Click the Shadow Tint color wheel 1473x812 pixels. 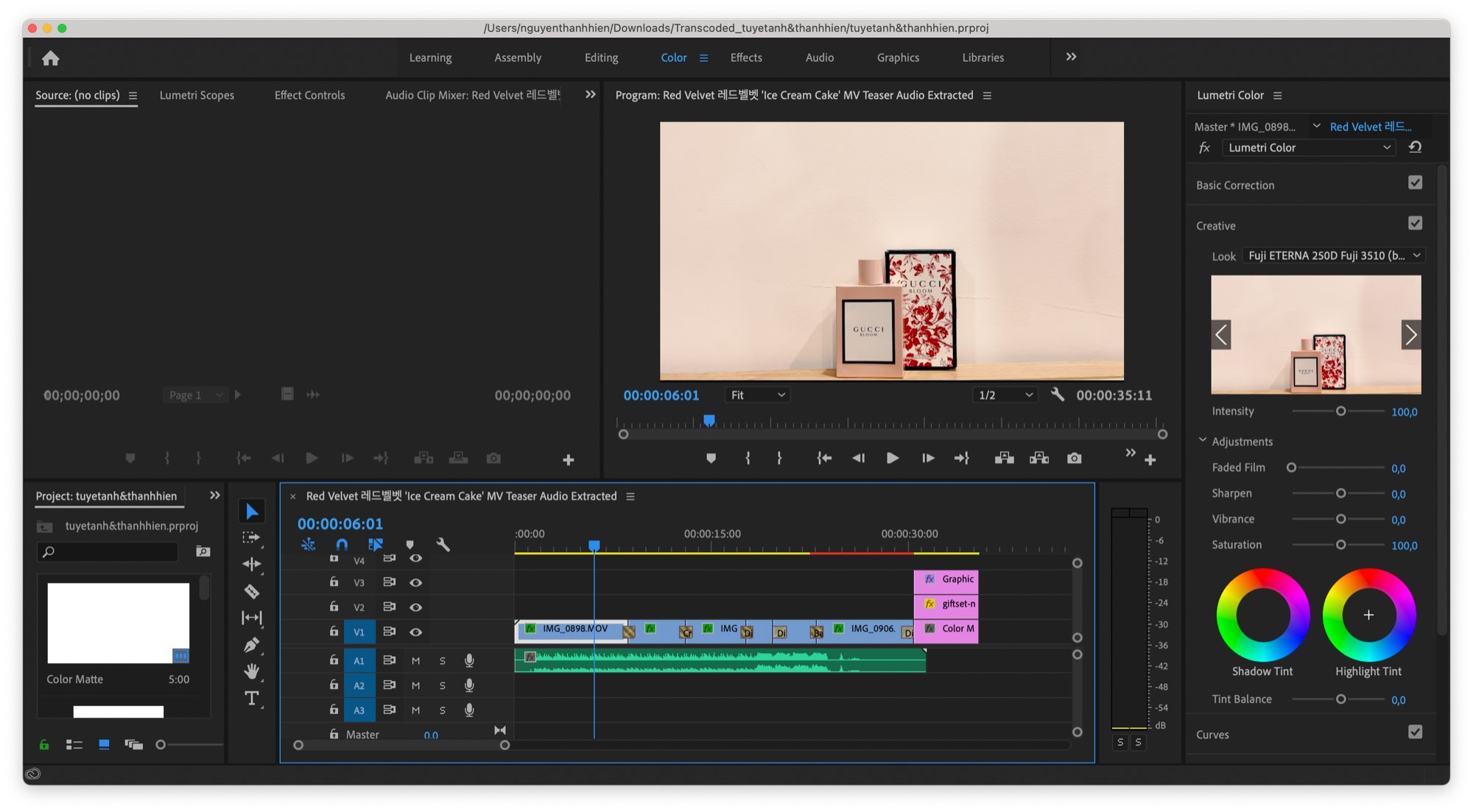coord(1262,615)
